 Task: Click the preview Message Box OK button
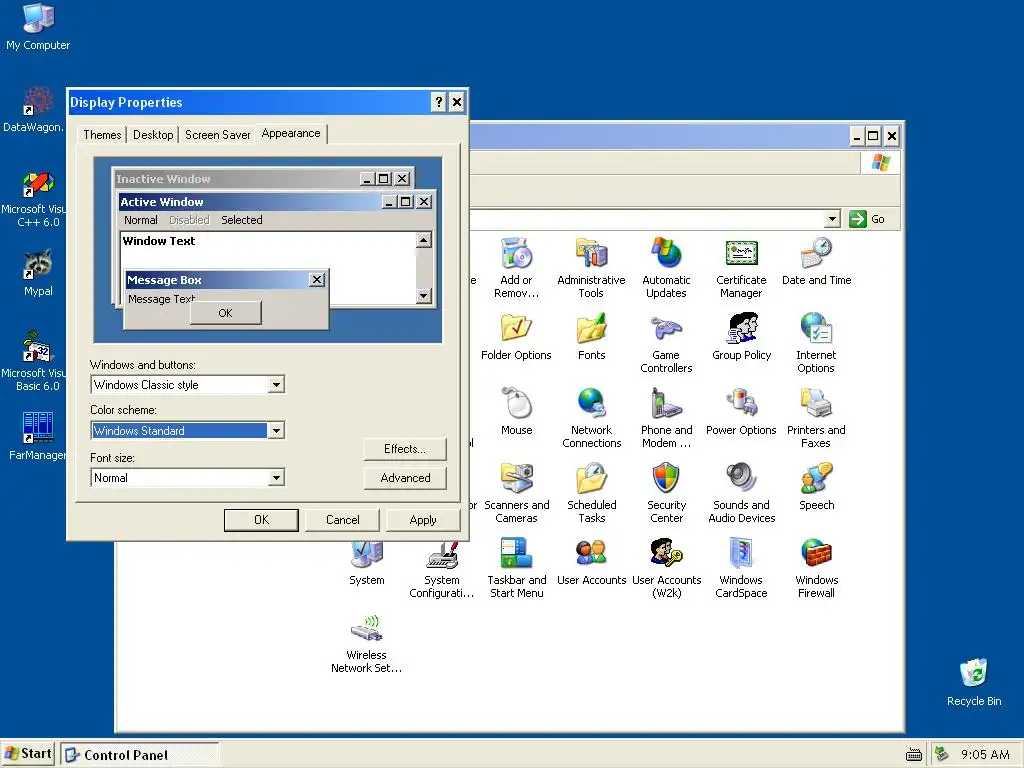click(x=225, y=313)
